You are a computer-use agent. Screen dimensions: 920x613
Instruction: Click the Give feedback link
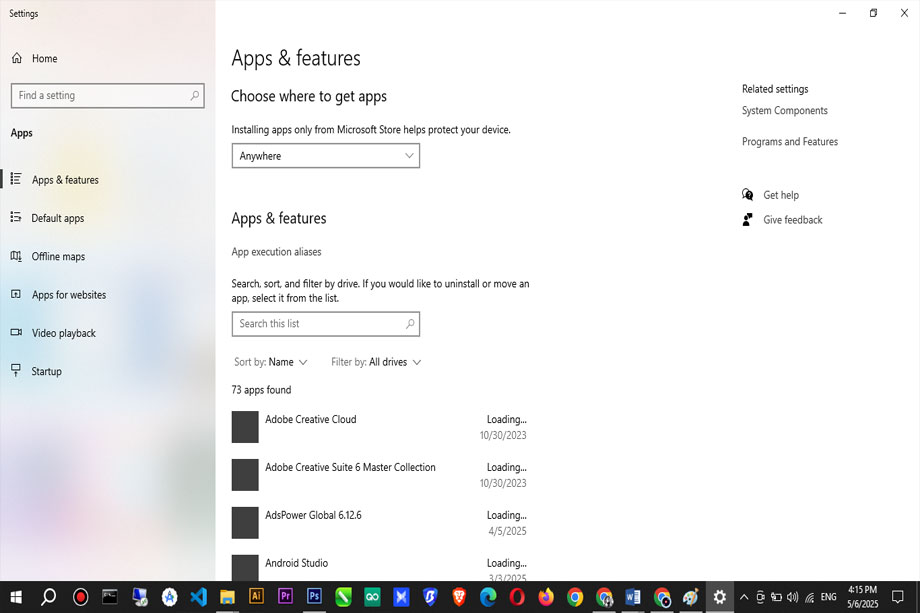[x=793, y=219]
